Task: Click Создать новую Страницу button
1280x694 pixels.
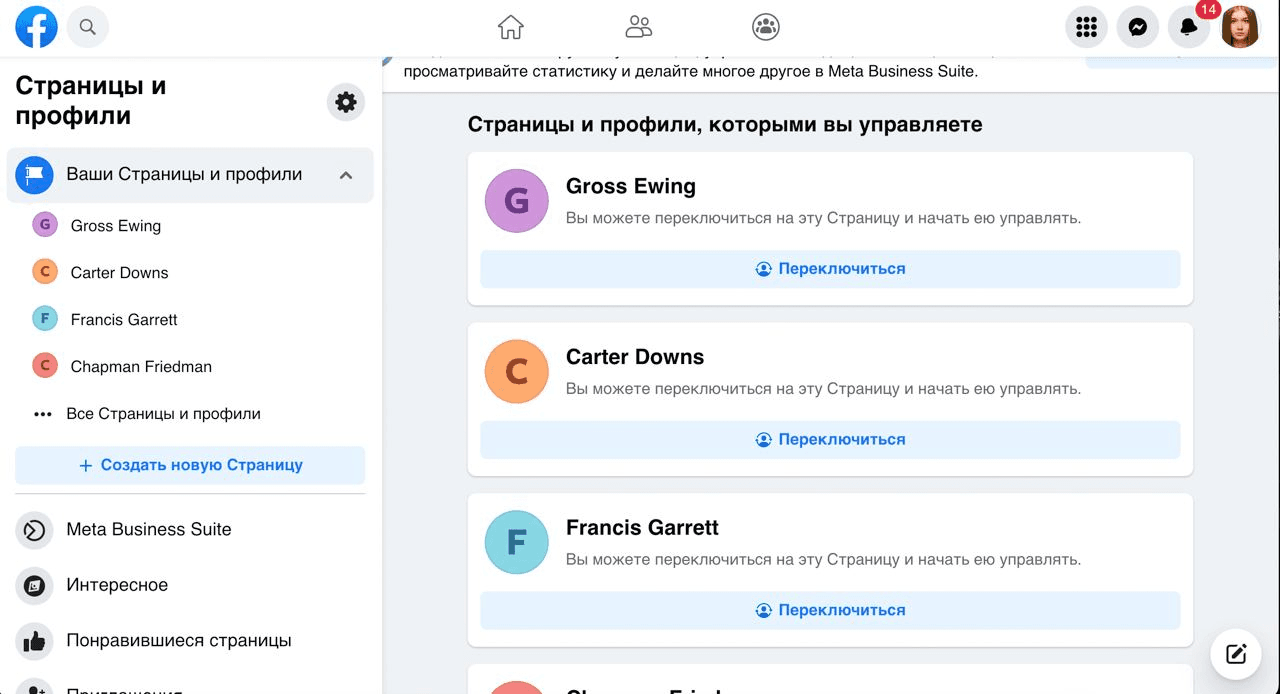Action: tap(190, 465)
